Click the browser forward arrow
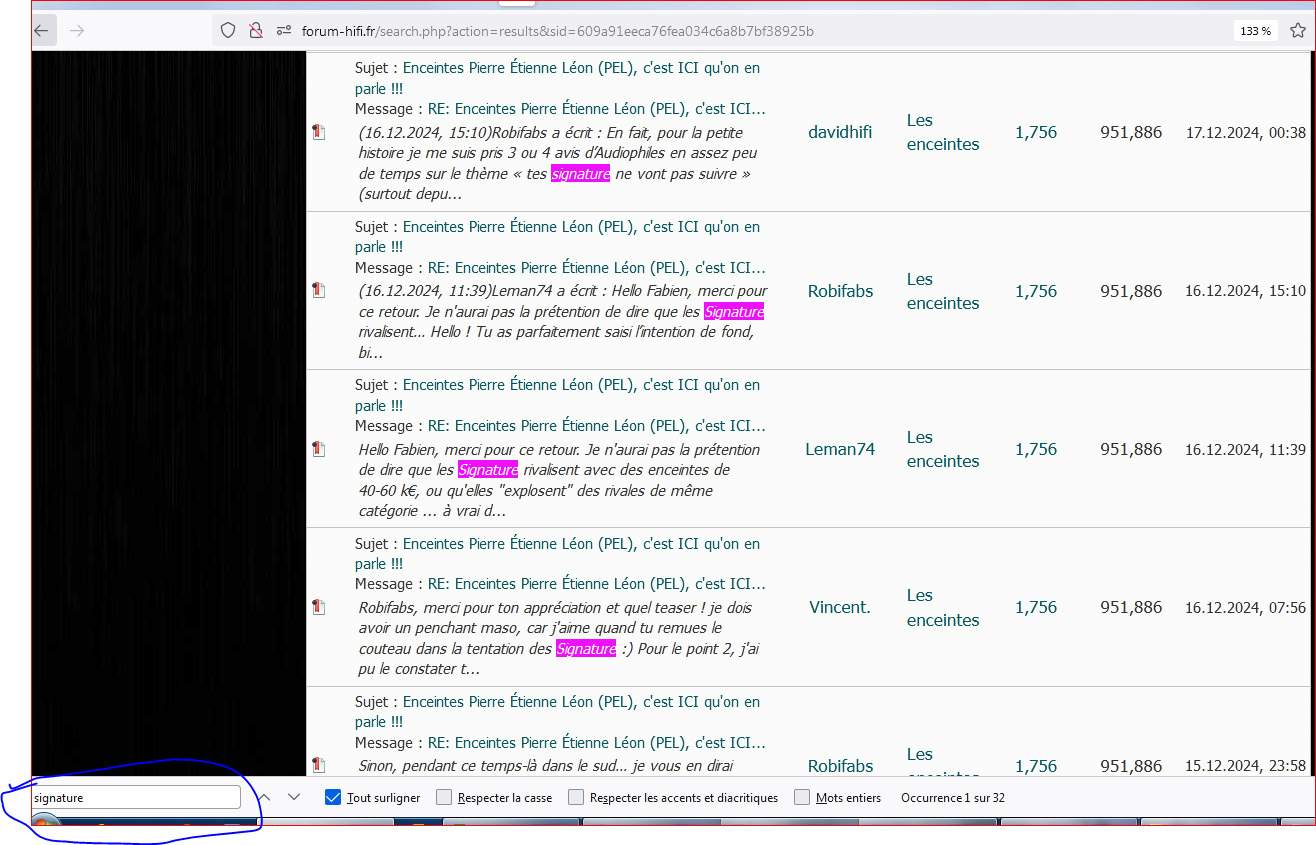Screen dimensions: 1316x845 coord(77,31)
